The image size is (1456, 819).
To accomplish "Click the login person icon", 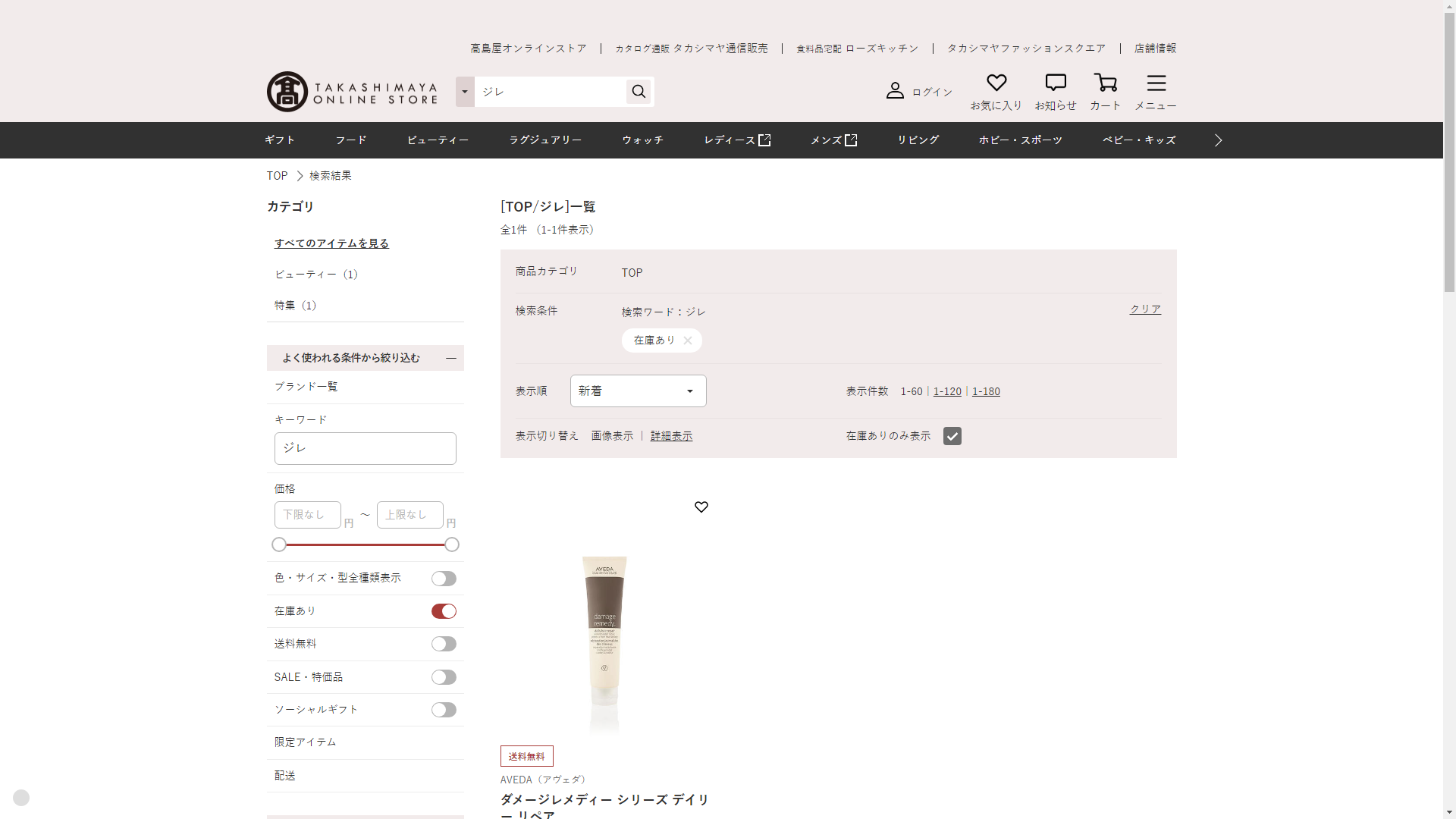I will point(895,91).
